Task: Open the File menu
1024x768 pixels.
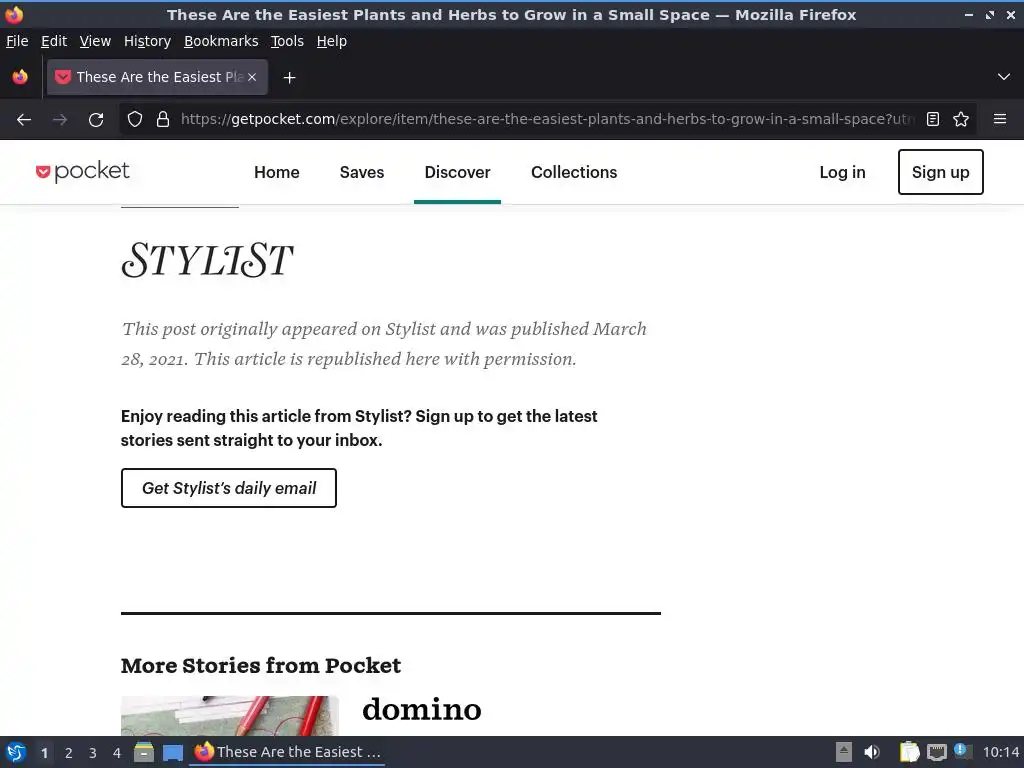Action: coord(17,41)
